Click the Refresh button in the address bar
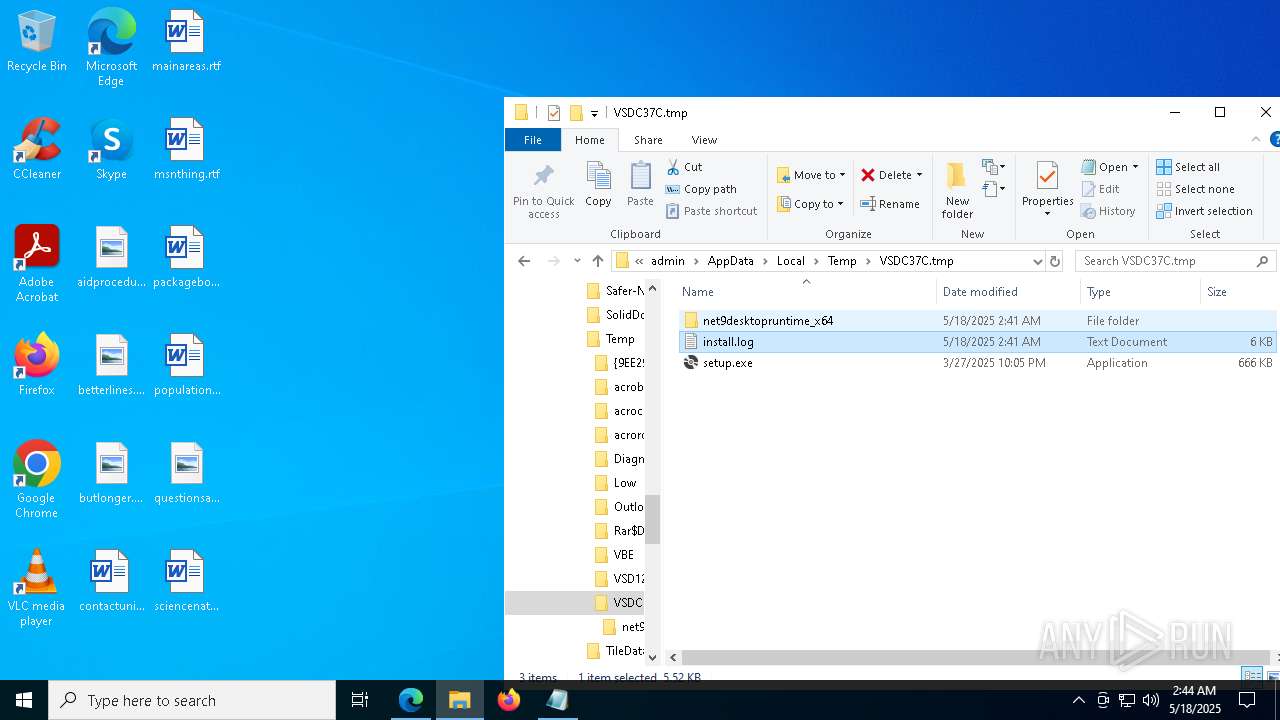1280x720 pixels. 1054,261
